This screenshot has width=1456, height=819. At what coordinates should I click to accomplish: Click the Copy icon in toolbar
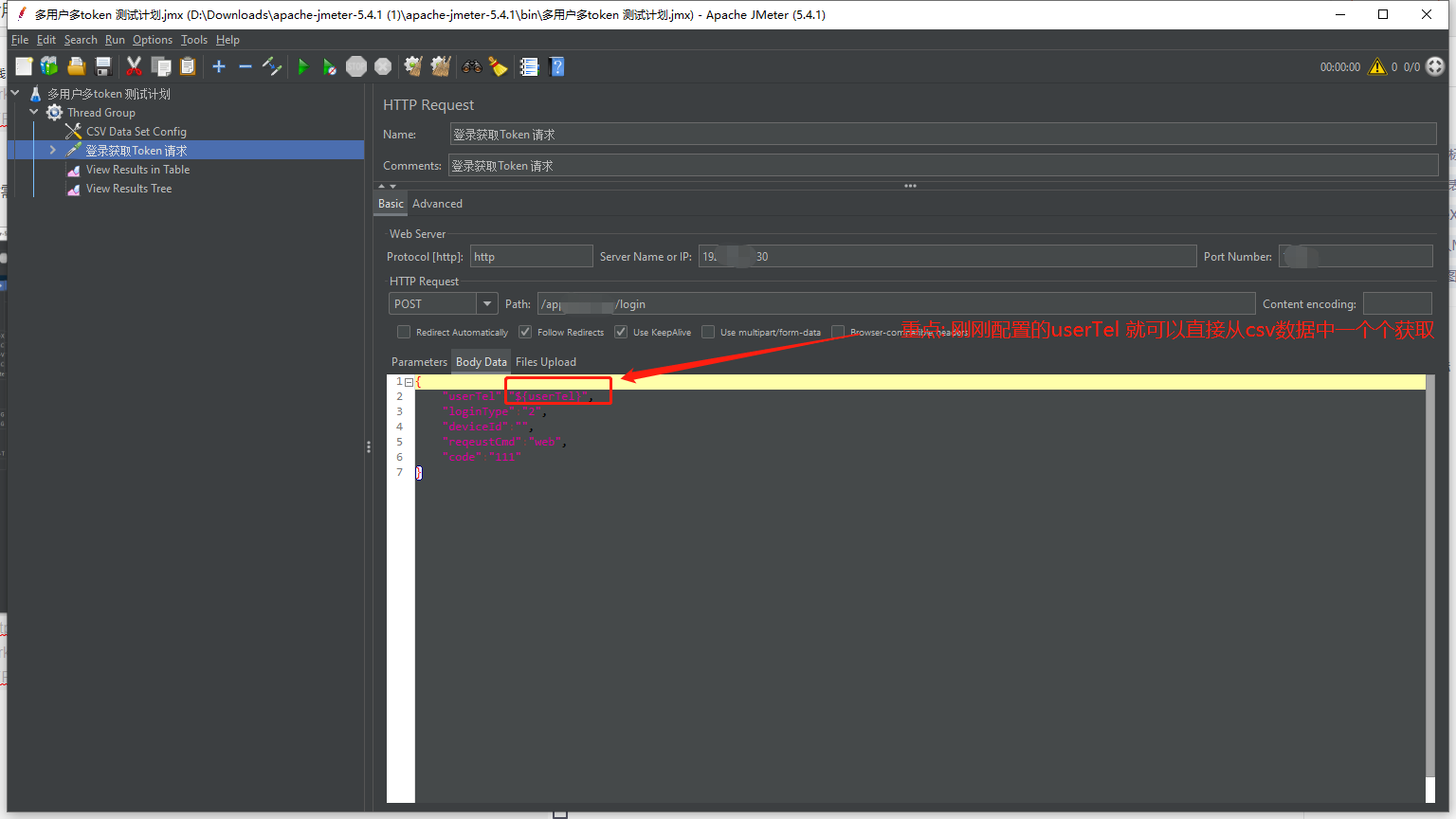(161, 66)
